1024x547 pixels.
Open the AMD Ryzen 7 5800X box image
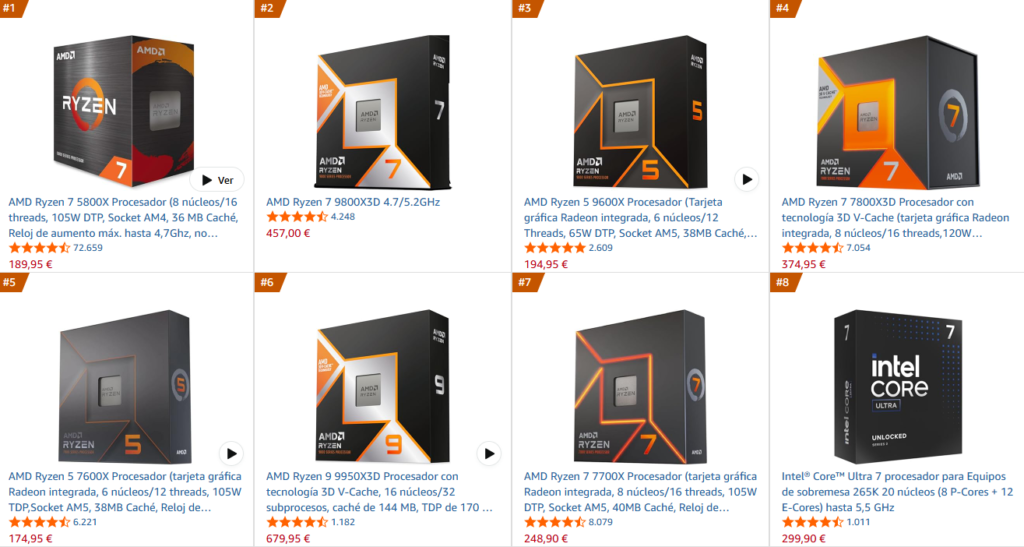point(123,111)
